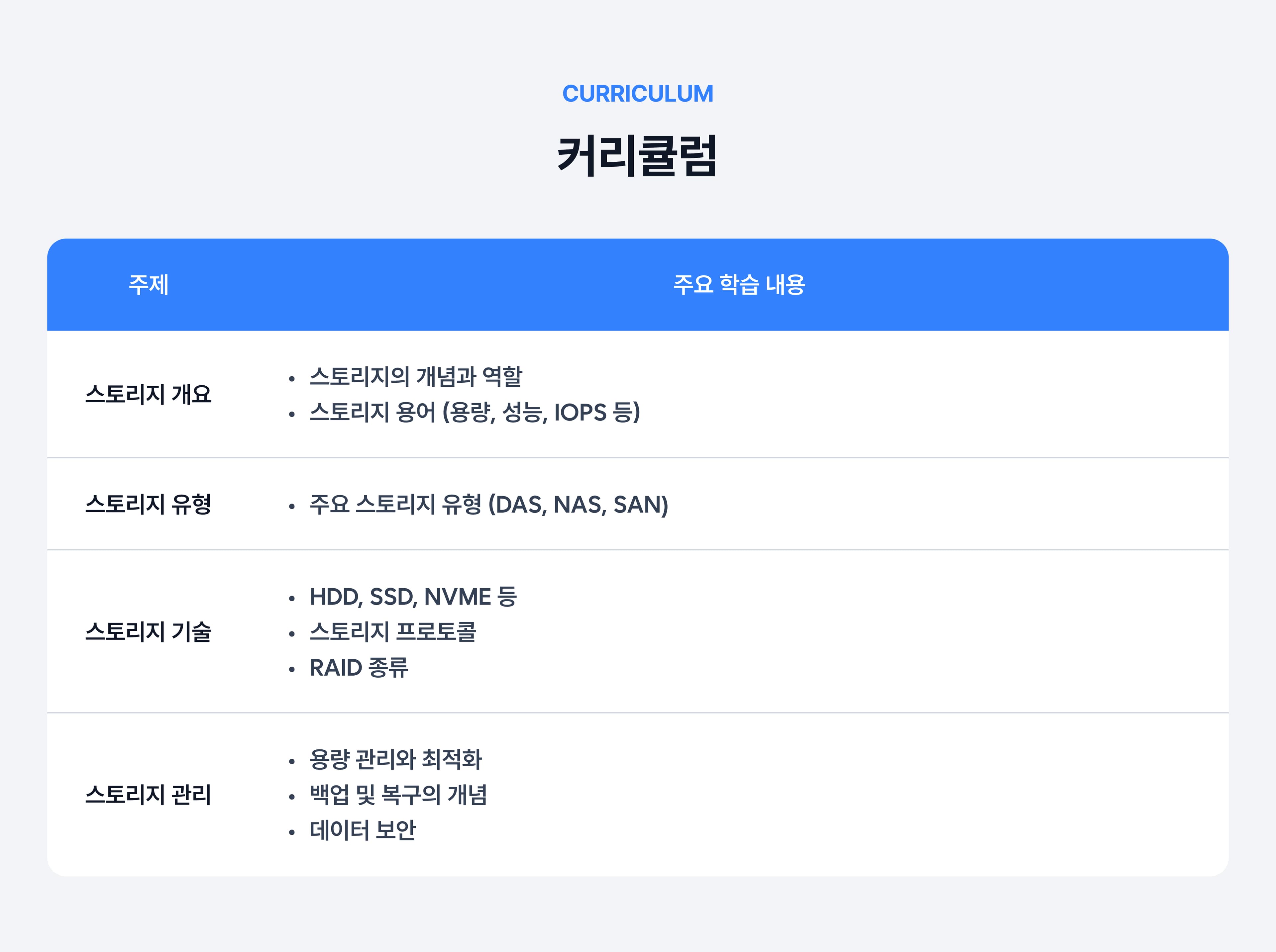Click the 커리큘럼 main title

coord(637,155)
